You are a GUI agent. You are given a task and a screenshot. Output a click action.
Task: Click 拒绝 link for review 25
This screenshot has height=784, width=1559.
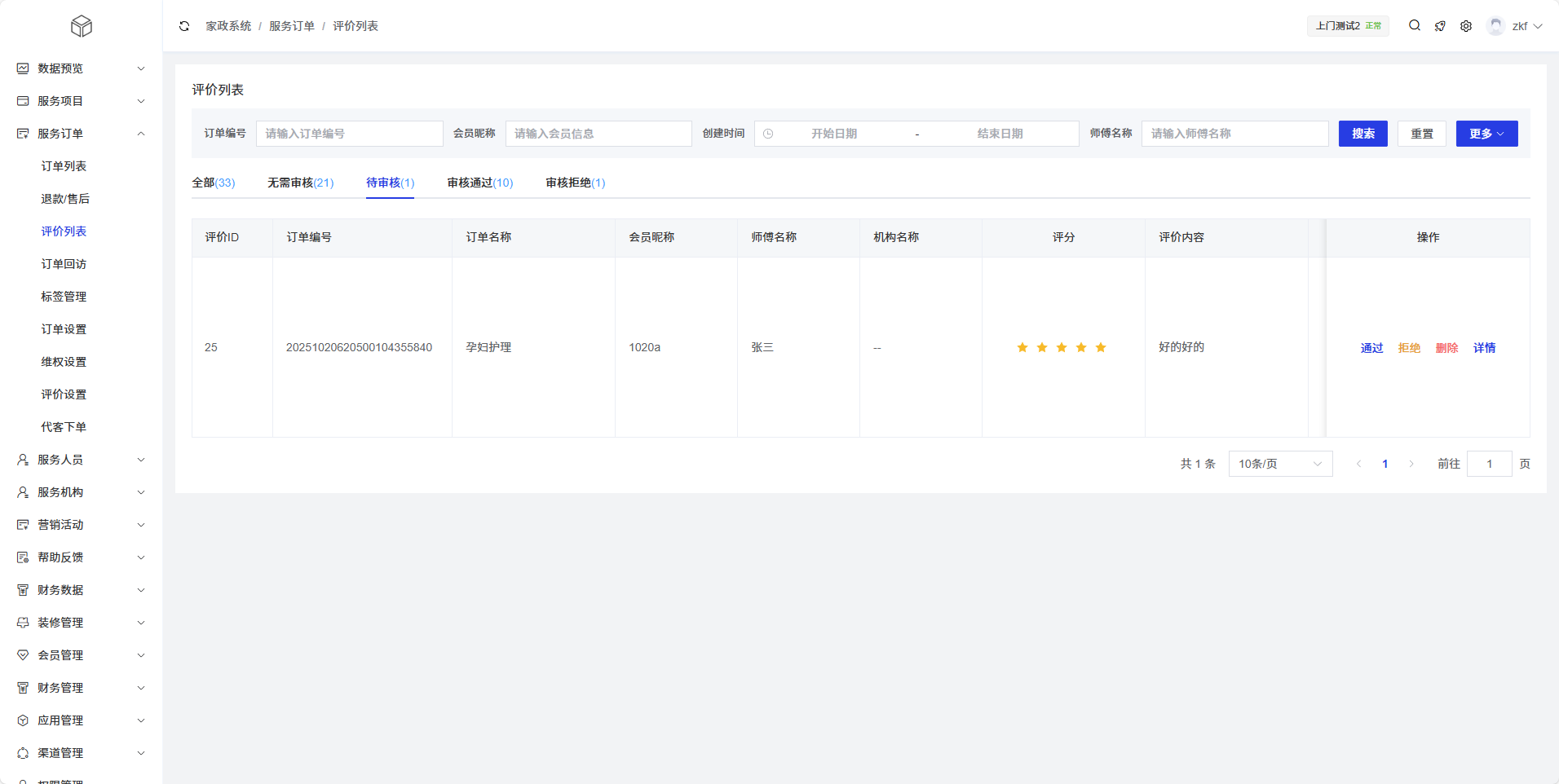coord(1409,348)
